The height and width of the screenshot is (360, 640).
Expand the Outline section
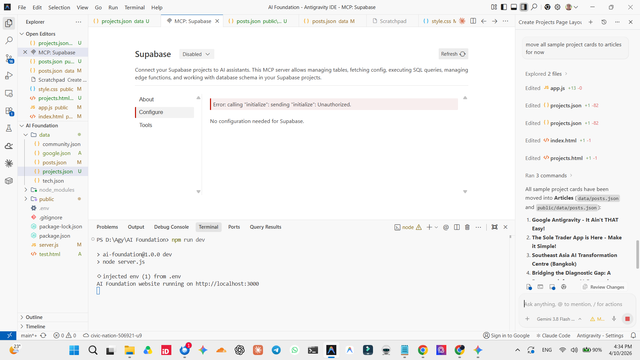click(34, 317)
